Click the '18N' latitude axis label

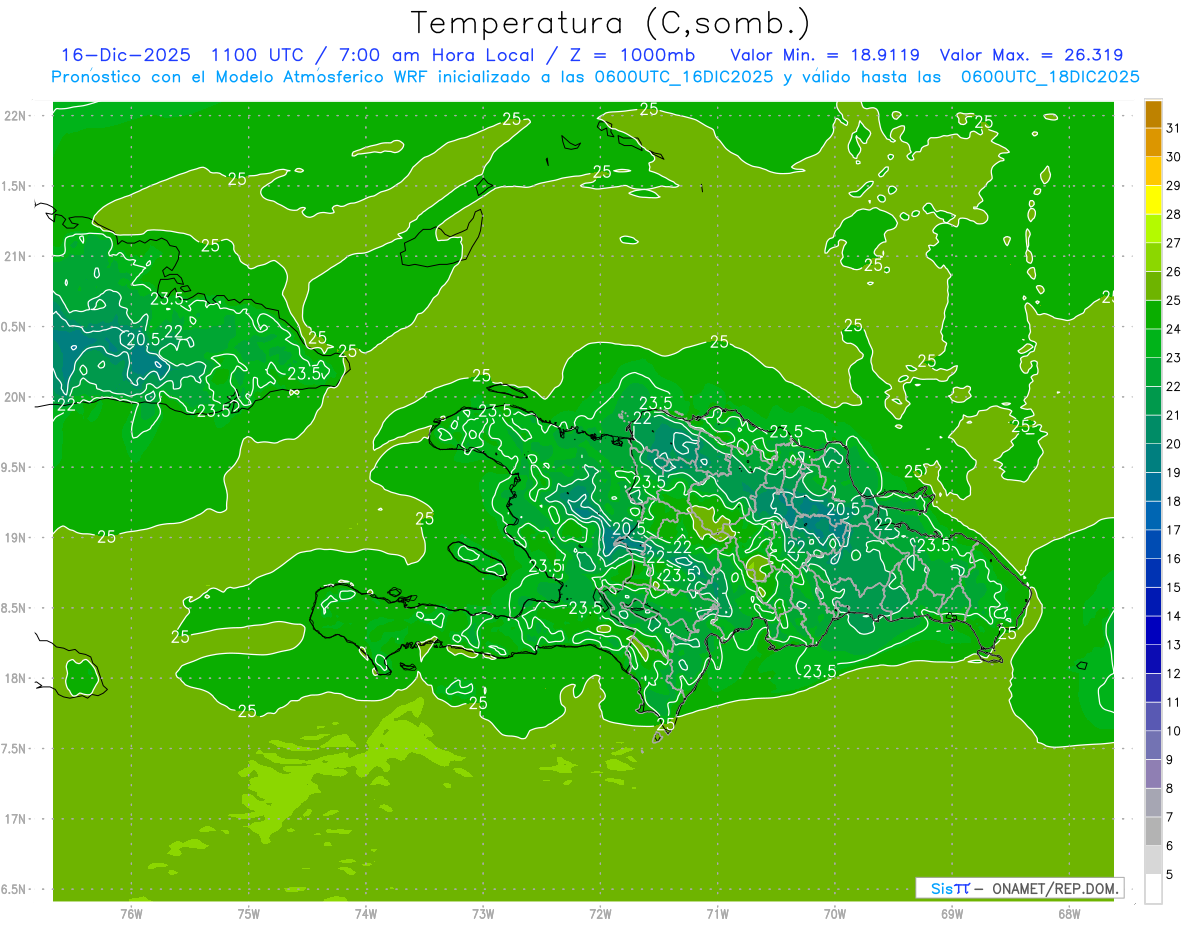[15, 678]
